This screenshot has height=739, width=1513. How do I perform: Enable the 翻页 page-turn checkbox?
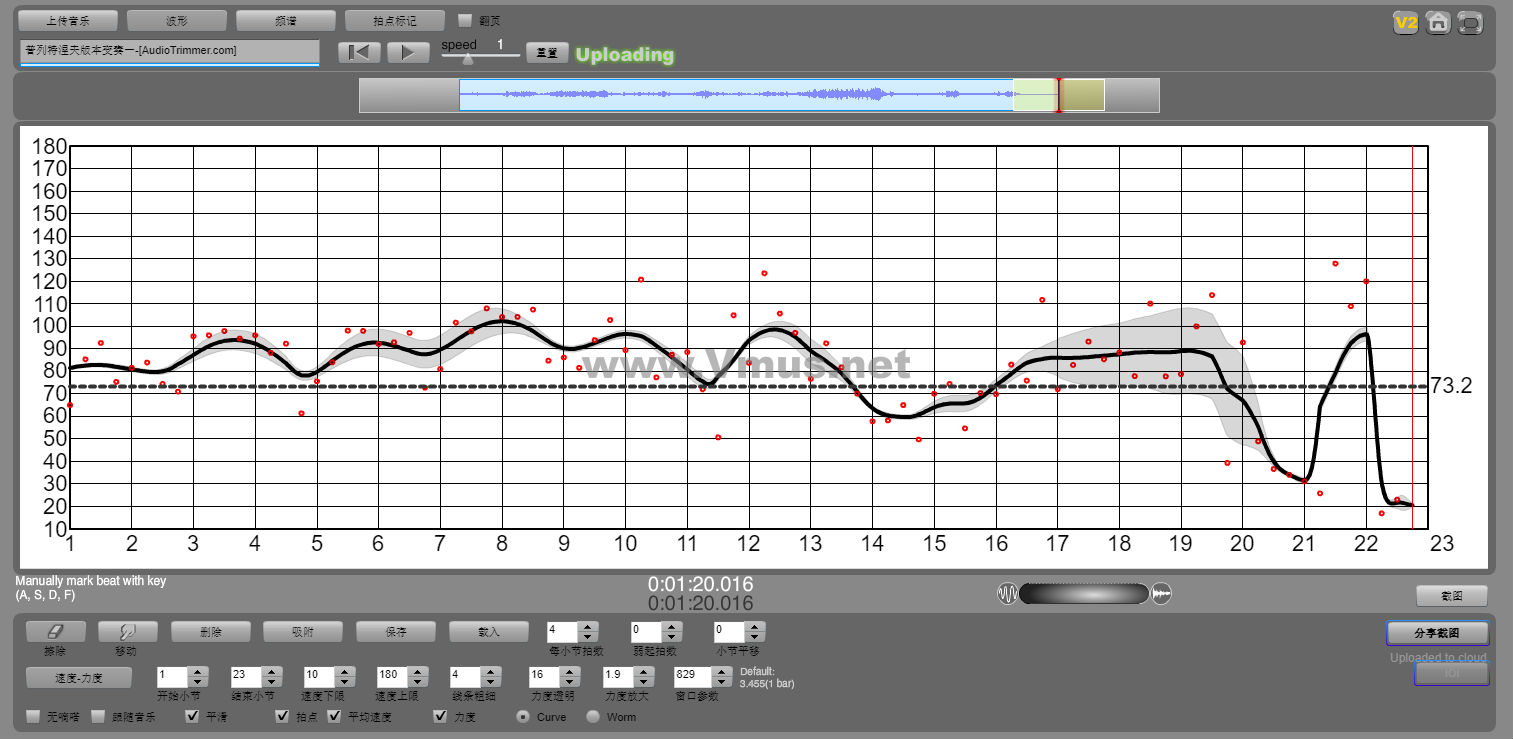(465, 20)
